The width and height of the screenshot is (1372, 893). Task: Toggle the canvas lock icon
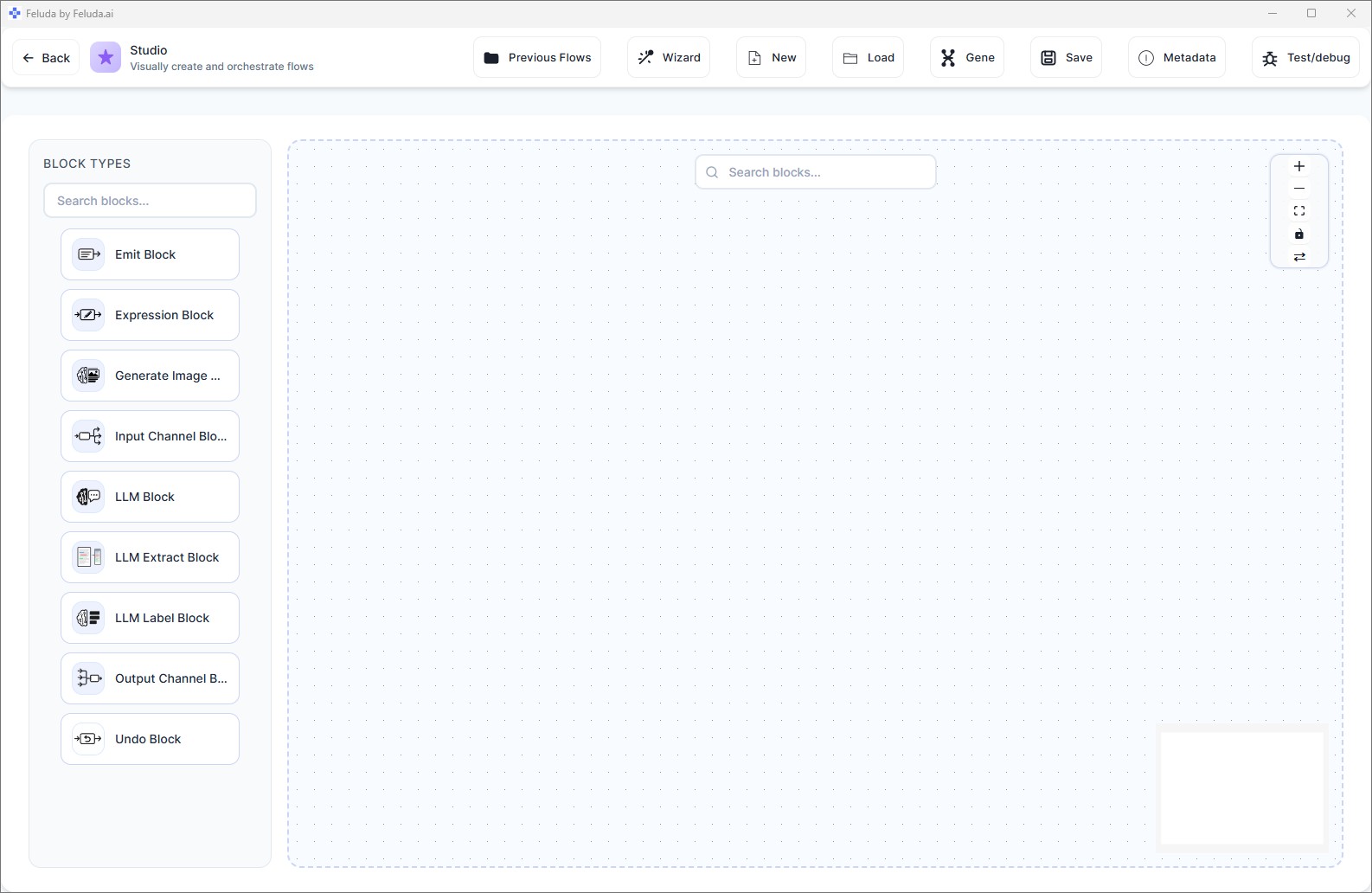[x=1298, y=234]
